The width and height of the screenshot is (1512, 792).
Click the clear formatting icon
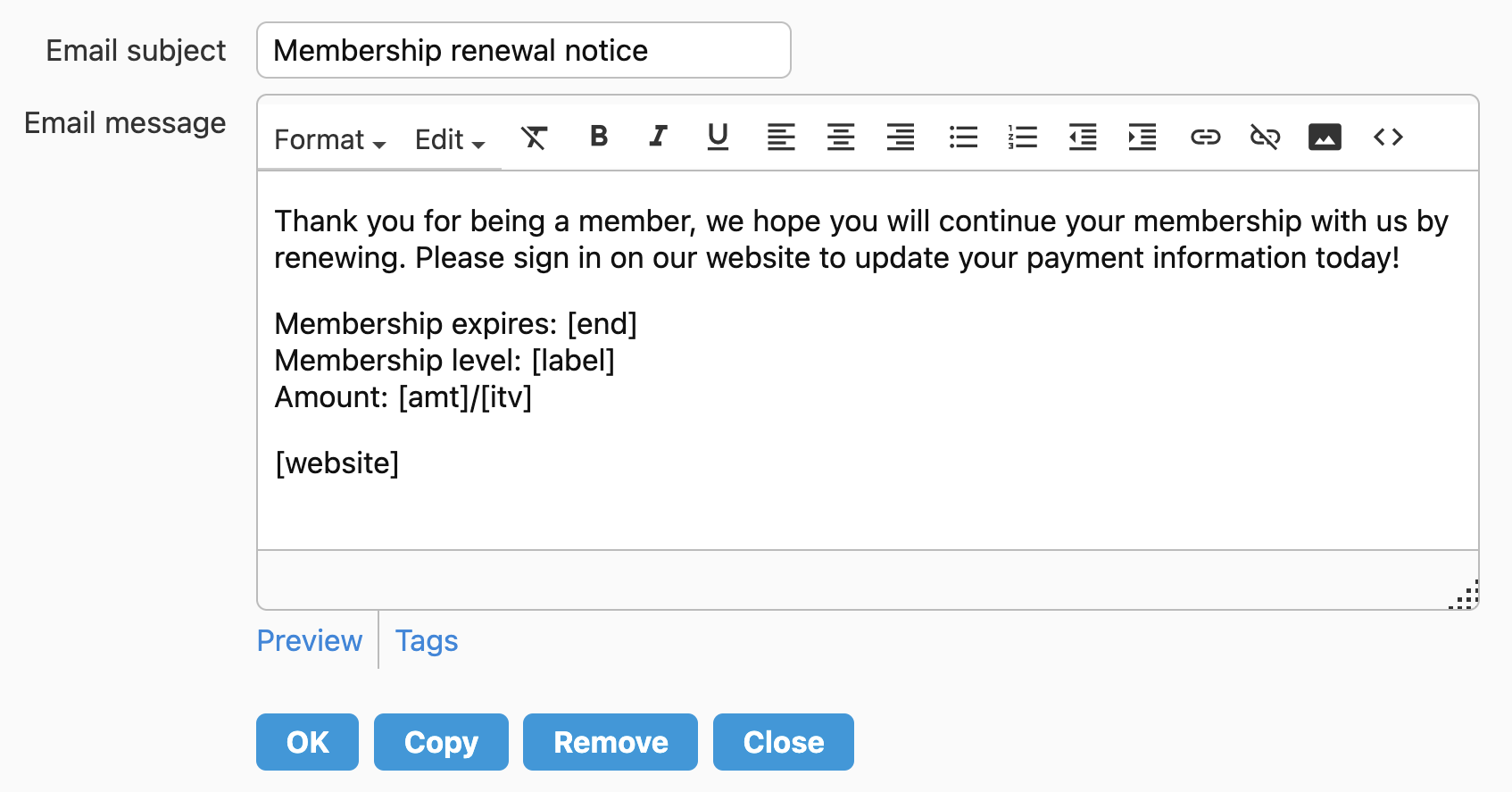[x=534, y=138]
